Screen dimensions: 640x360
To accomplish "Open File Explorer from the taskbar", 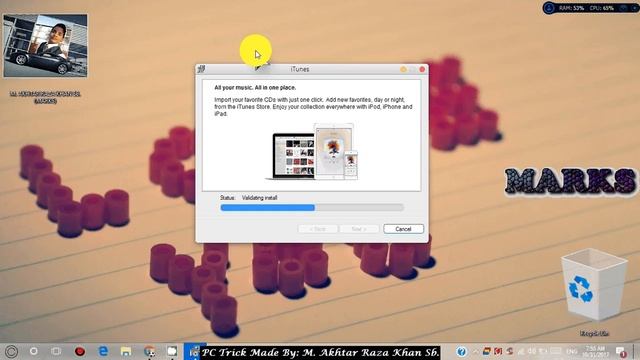I will (x=126, y=351).
